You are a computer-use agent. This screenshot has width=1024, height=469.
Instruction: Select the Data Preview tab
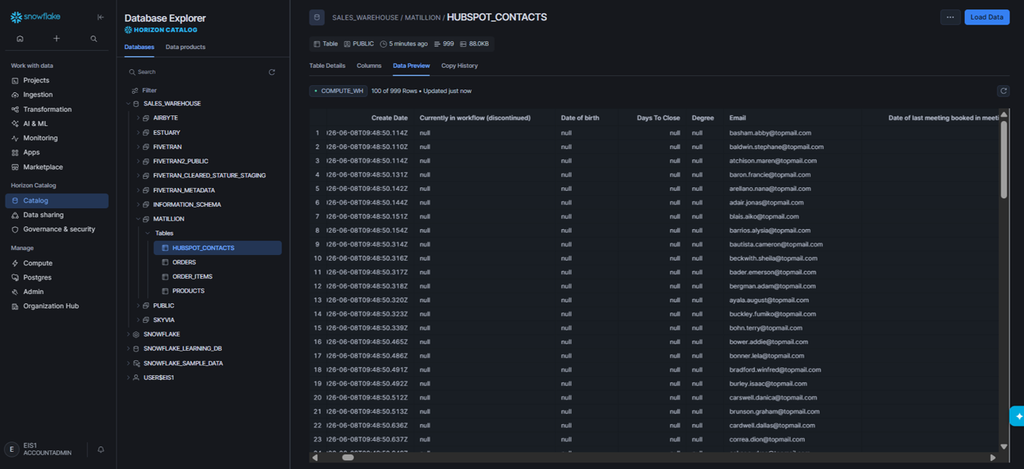pos(411,66)
